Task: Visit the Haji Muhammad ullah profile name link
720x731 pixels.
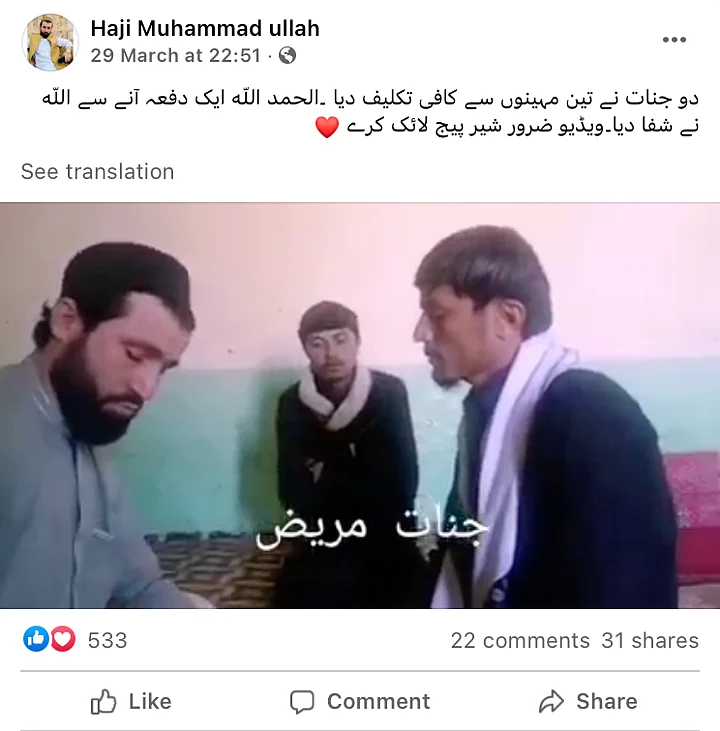Action: pos(205,28)
